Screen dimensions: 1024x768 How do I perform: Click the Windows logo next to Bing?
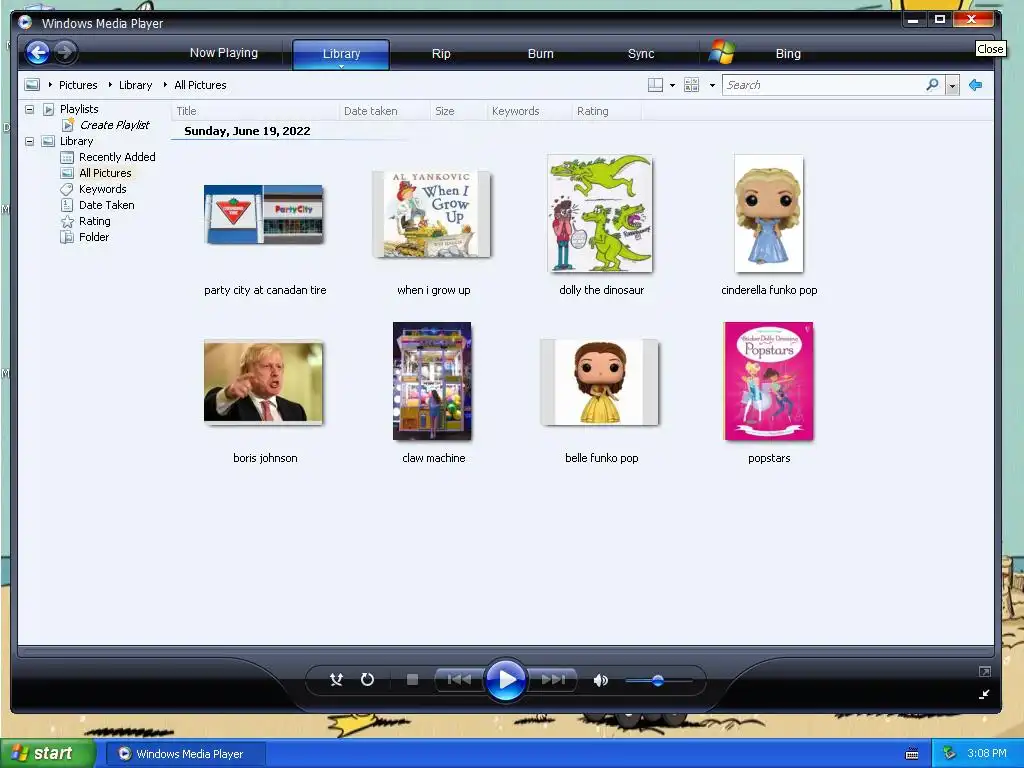coord(722,52)
